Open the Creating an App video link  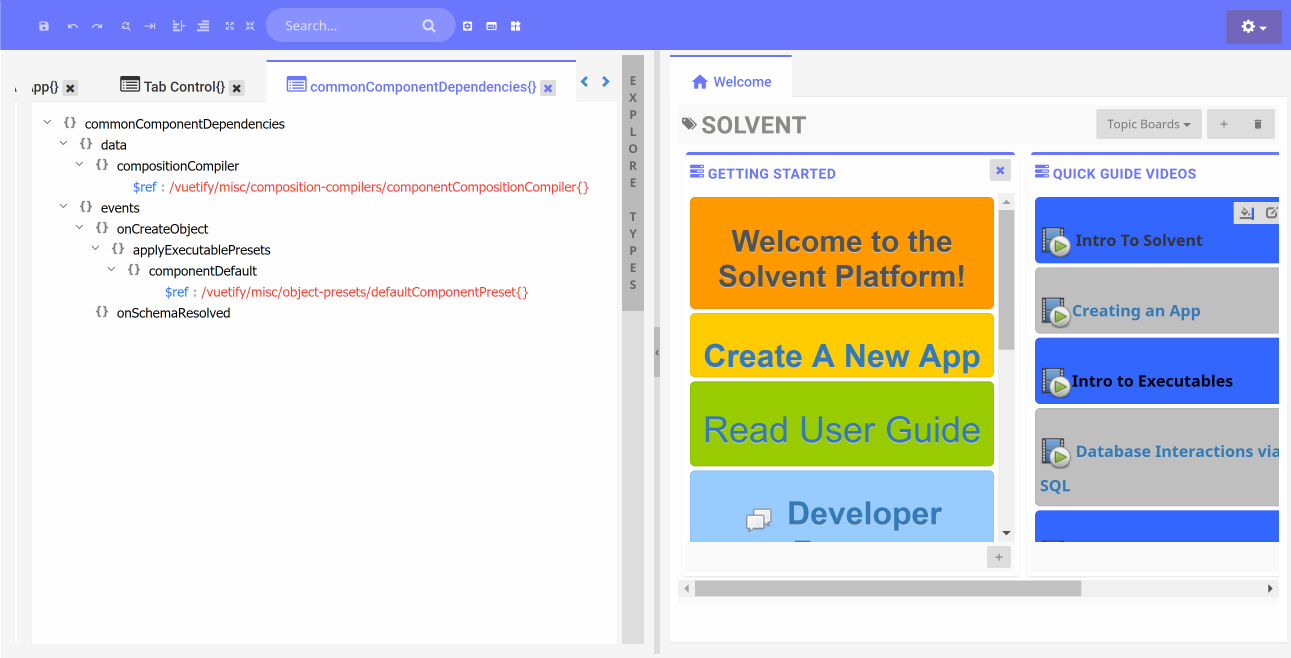pos(1135,311)
